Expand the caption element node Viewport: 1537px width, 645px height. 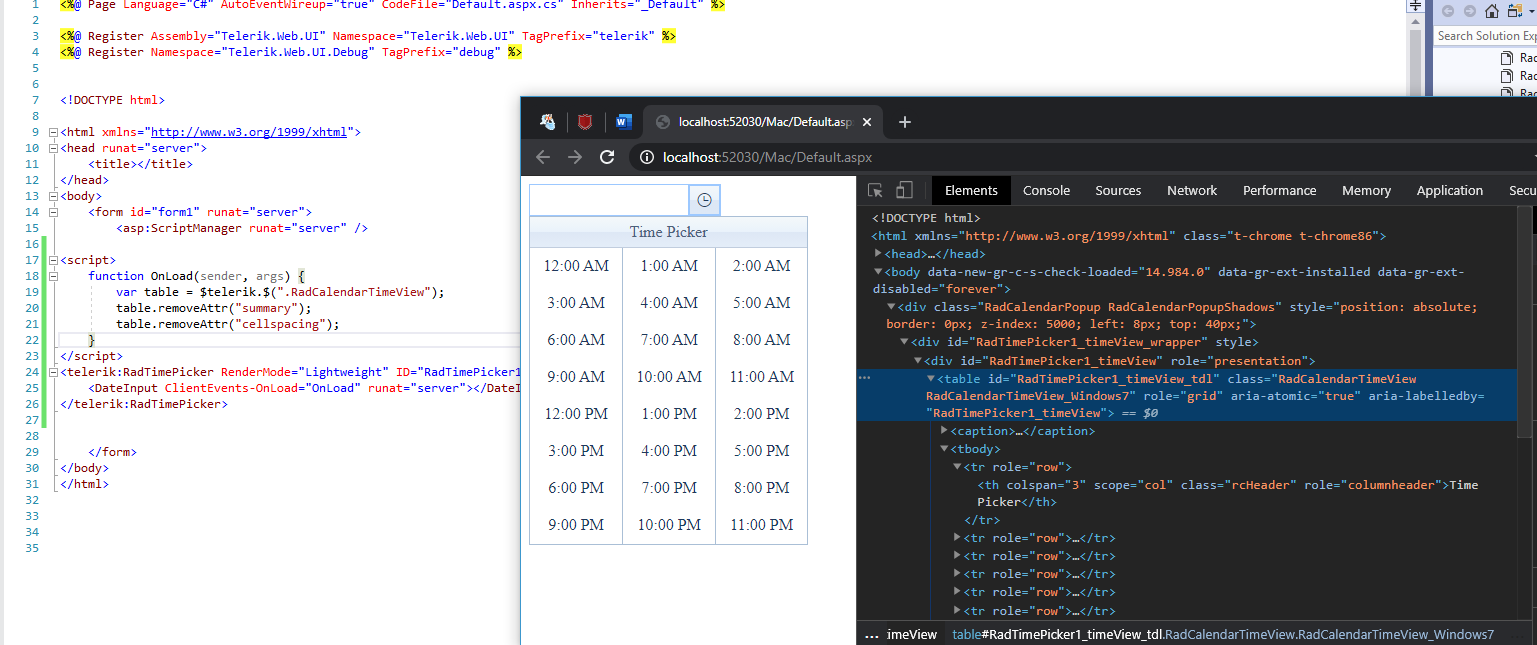point(944,431)
